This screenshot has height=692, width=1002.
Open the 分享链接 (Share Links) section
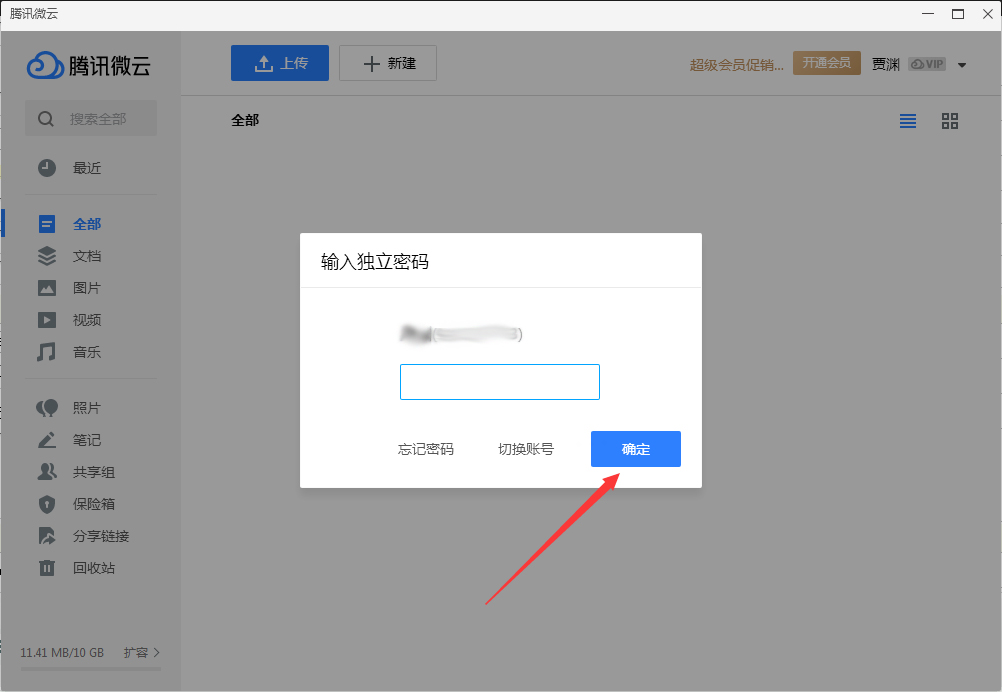click(x=86, y=535)
